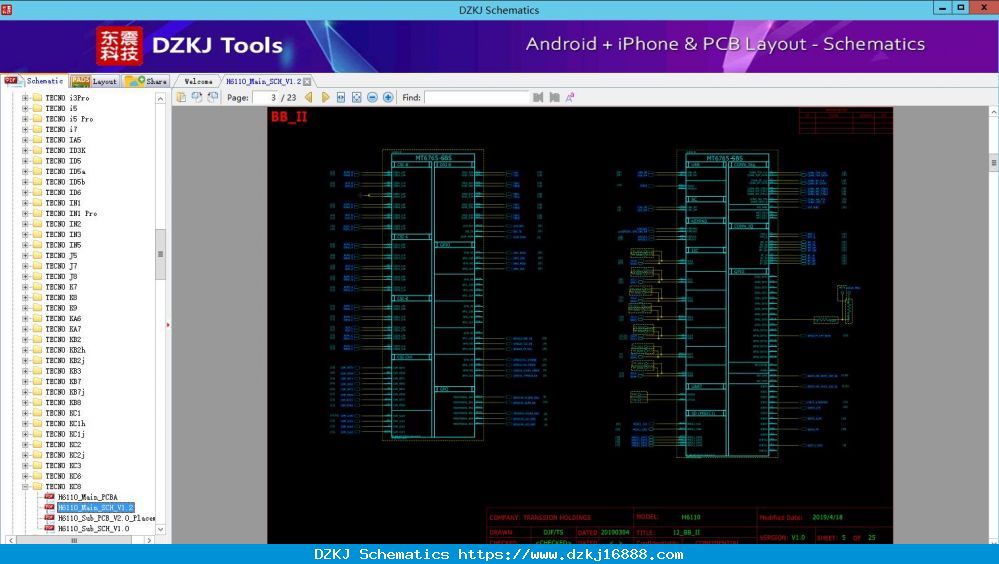Switch to the Schematic tab
Viewport: 999px width, 564px height.
point(34,81)
